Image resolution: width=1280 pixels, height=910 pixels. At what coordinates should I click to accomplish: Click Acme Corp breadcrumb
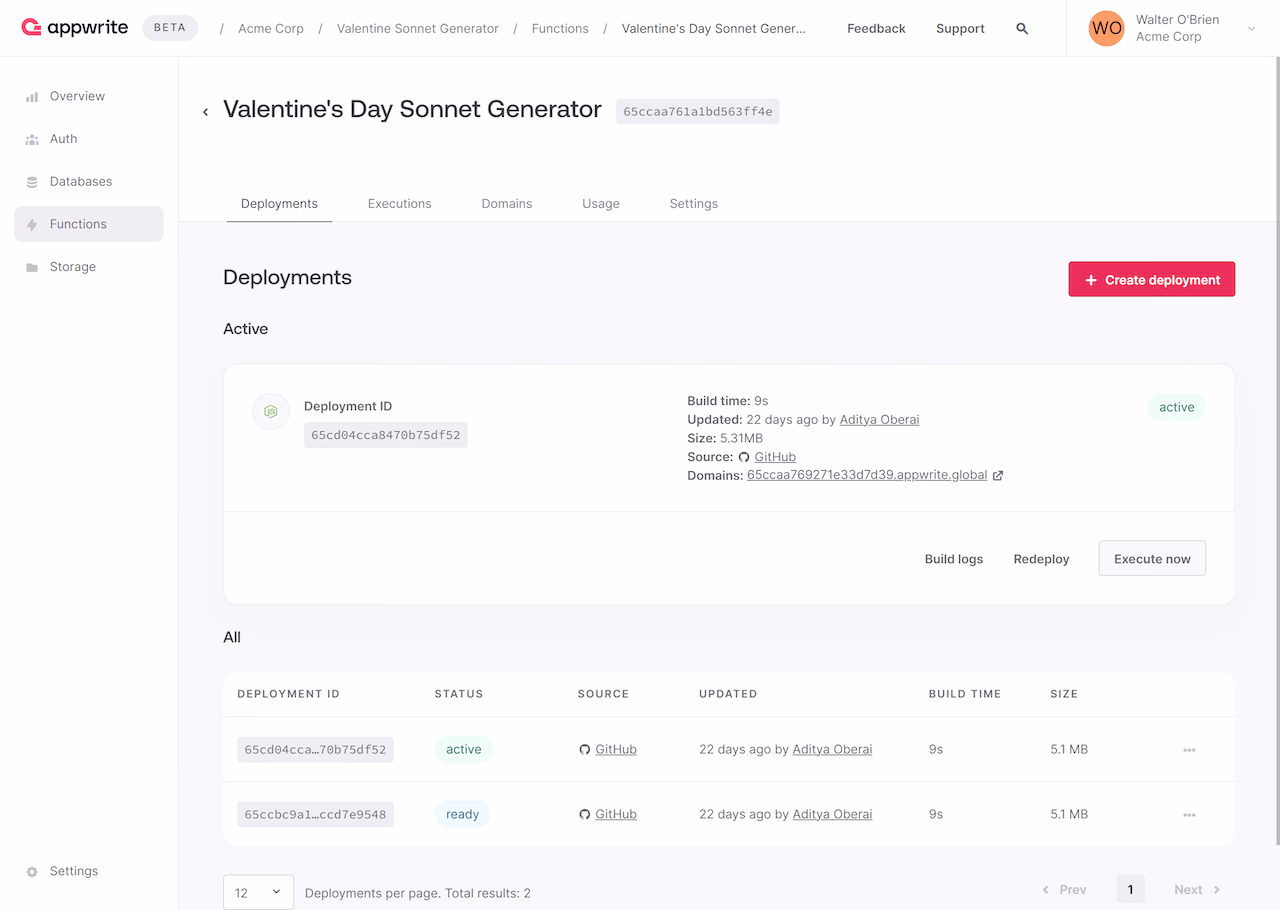click(x=271, y=29)
